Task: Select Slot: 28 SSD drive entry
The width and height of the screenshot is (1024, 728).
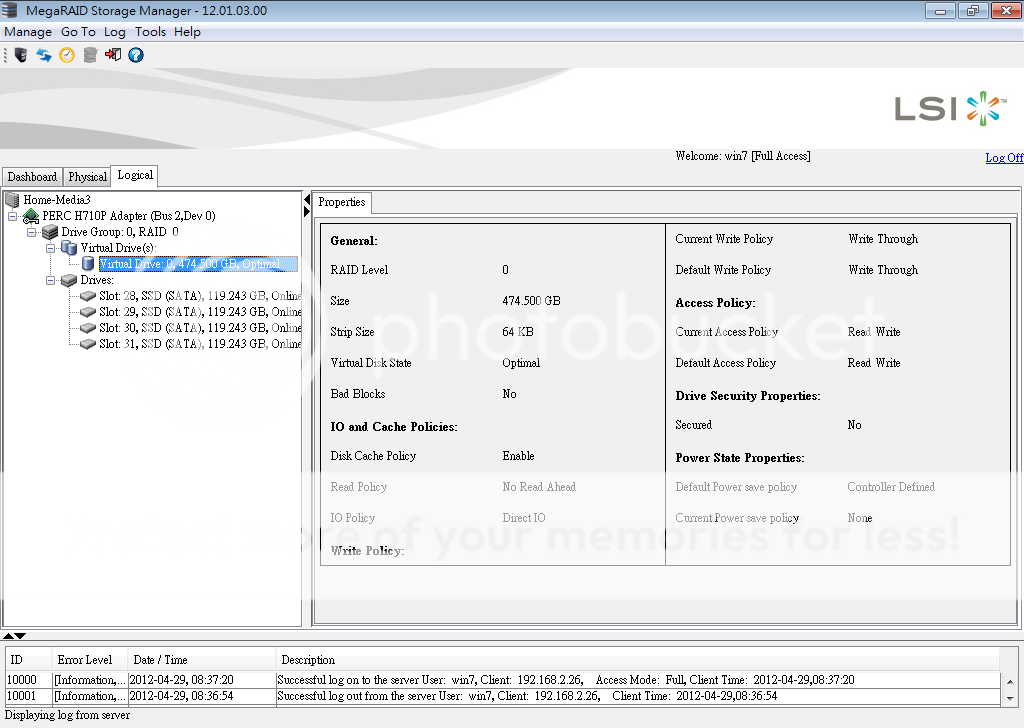Action: pyautogui.click(x=200, y=296)
